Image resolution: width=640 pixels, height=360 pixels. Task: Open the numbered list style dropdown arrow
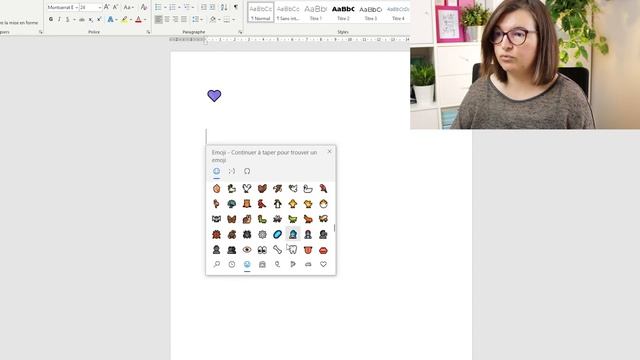coord(179,7)
